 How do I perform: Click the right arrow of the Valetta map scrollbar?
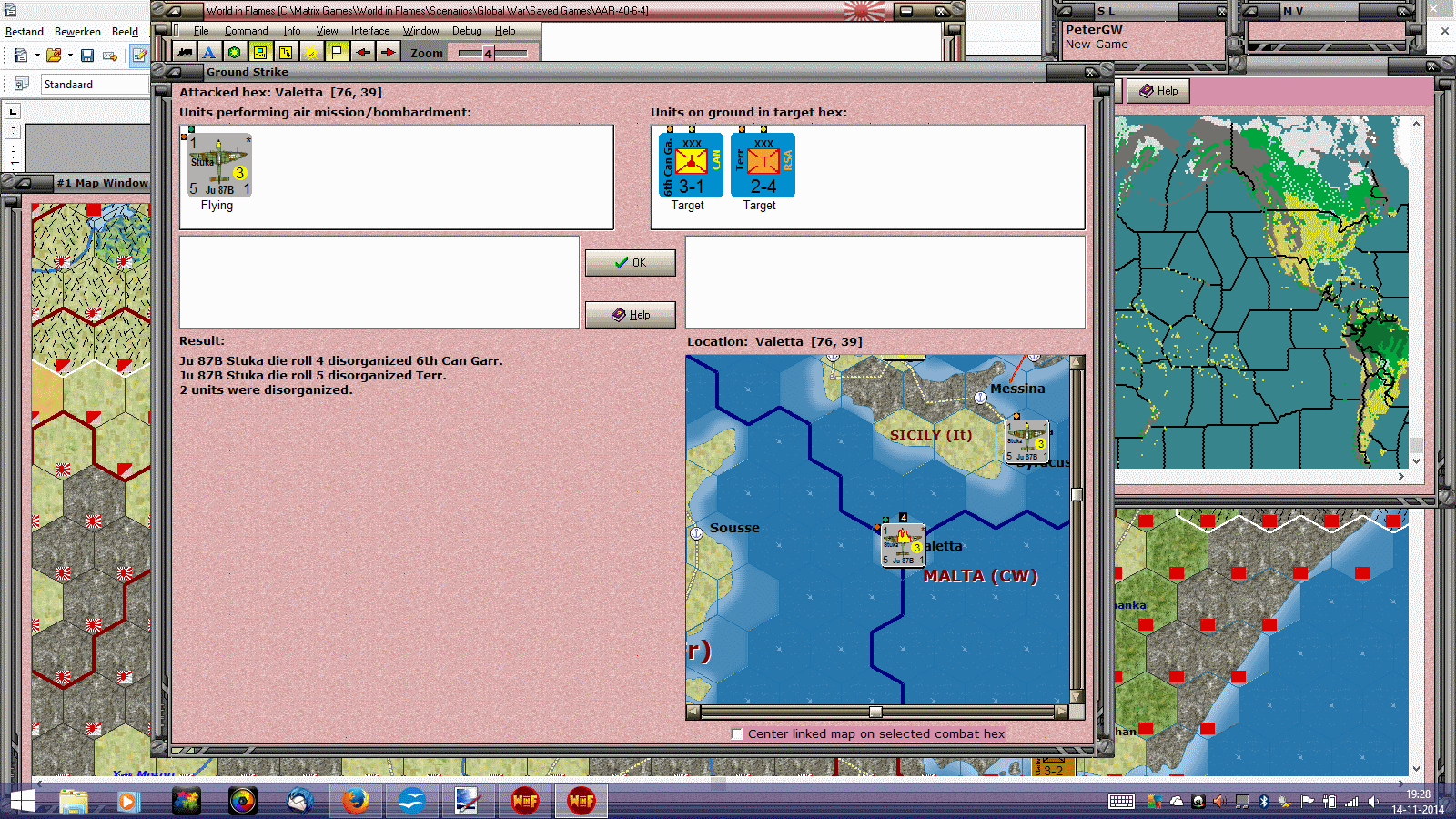(x=1061, y=712)
